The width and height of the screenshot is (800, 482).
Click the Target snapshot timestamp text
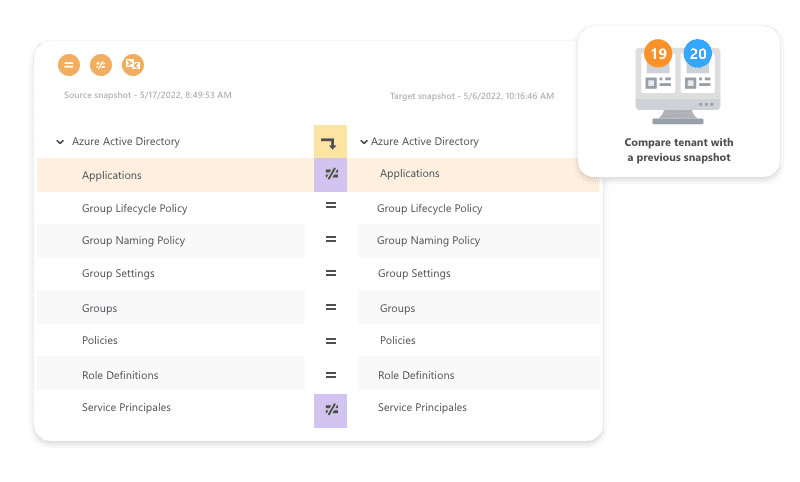coord(472,96)
